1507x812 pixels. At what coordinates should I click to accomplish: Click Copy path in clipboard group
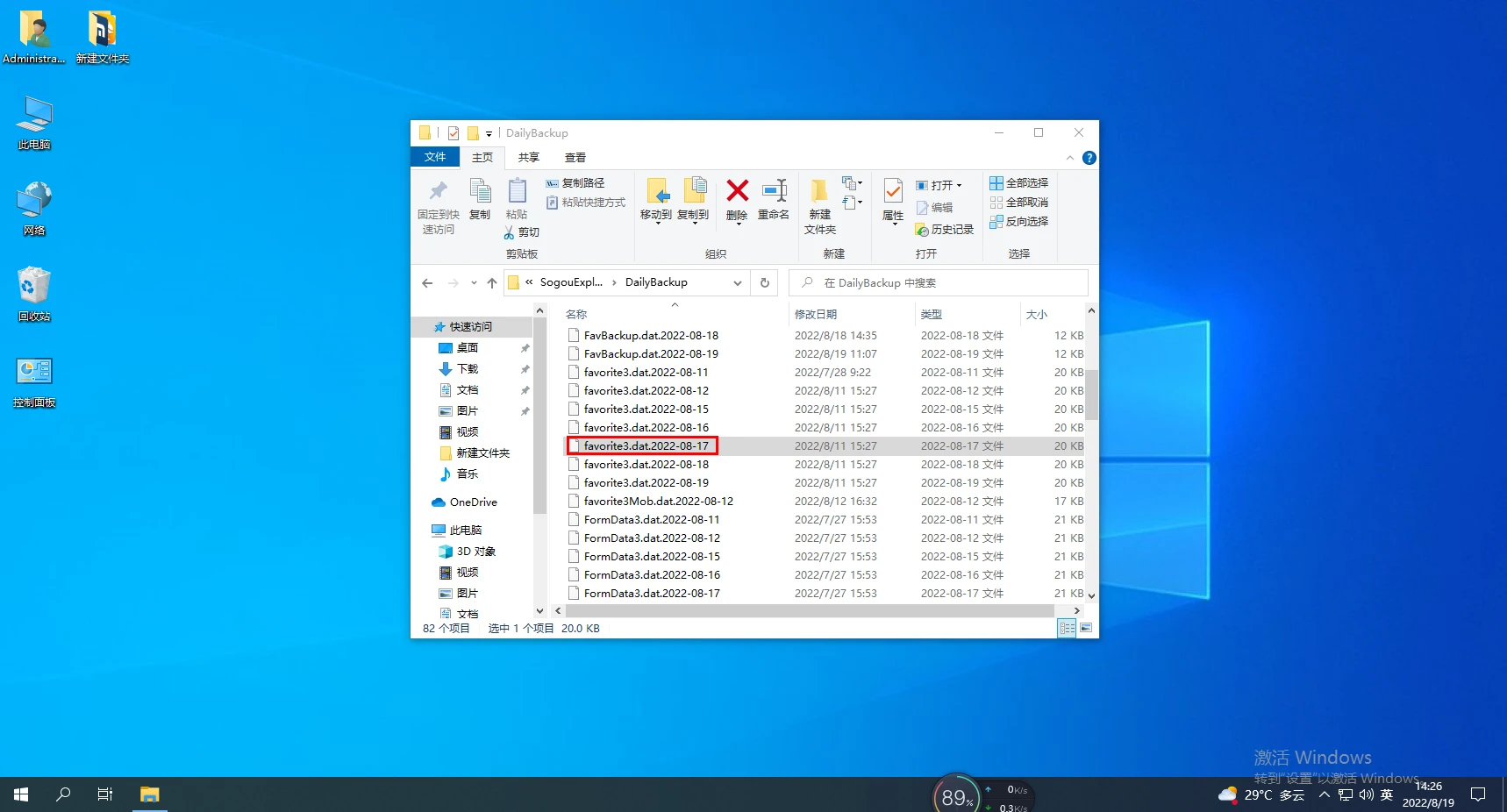575,183
